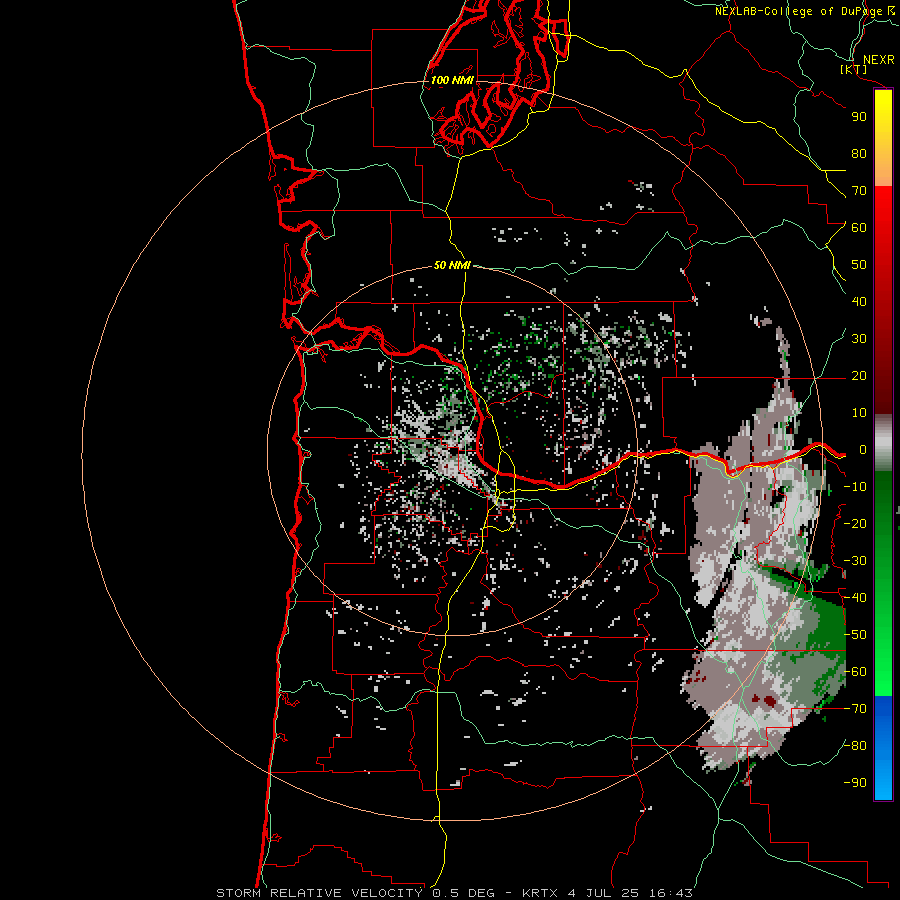Screen dimensions: 900x900
Task: Click the KT units label above color scale
Action: (x=854, y=70)
